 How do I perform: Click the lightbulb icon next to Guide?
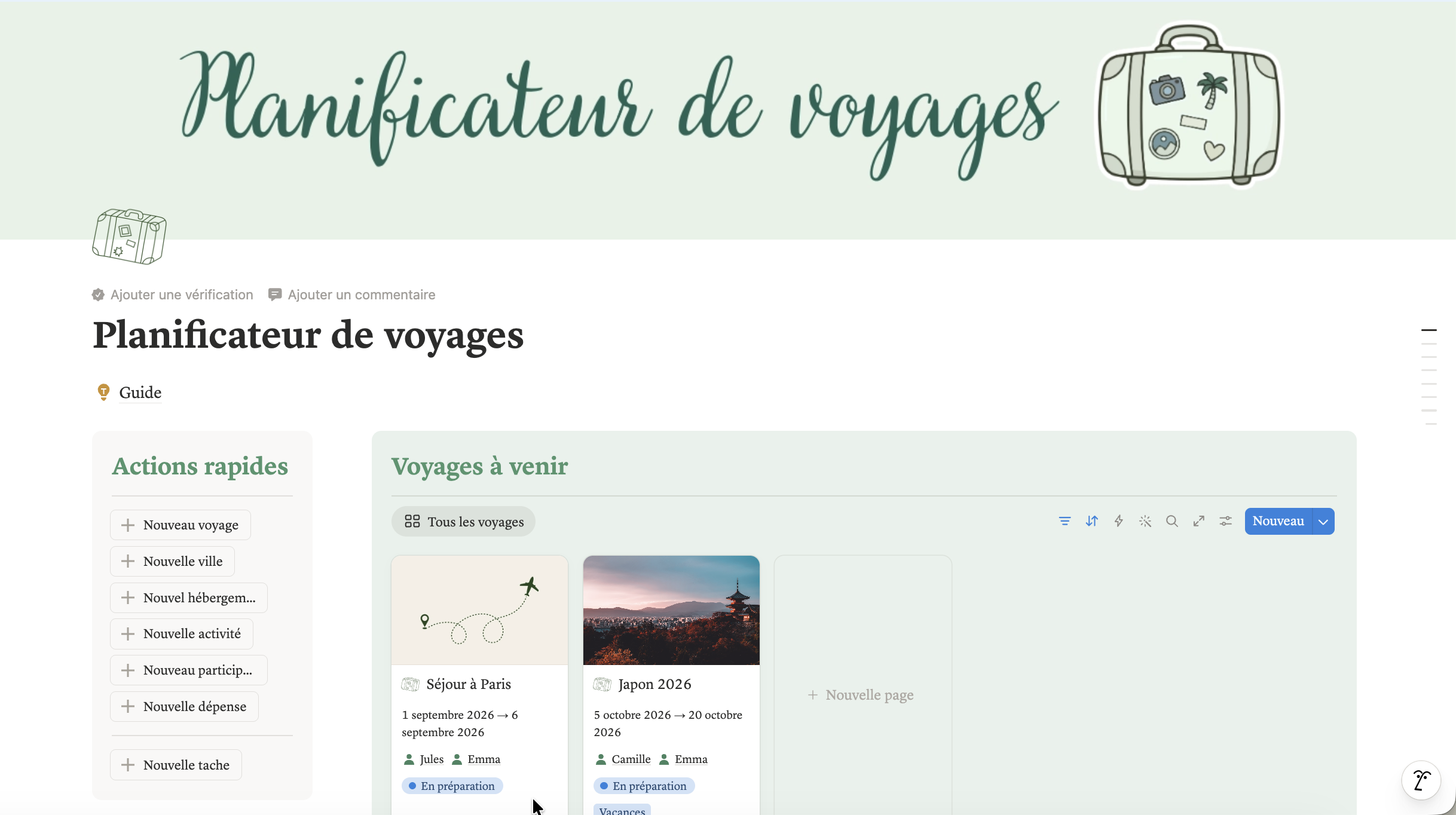coord(103,392)
